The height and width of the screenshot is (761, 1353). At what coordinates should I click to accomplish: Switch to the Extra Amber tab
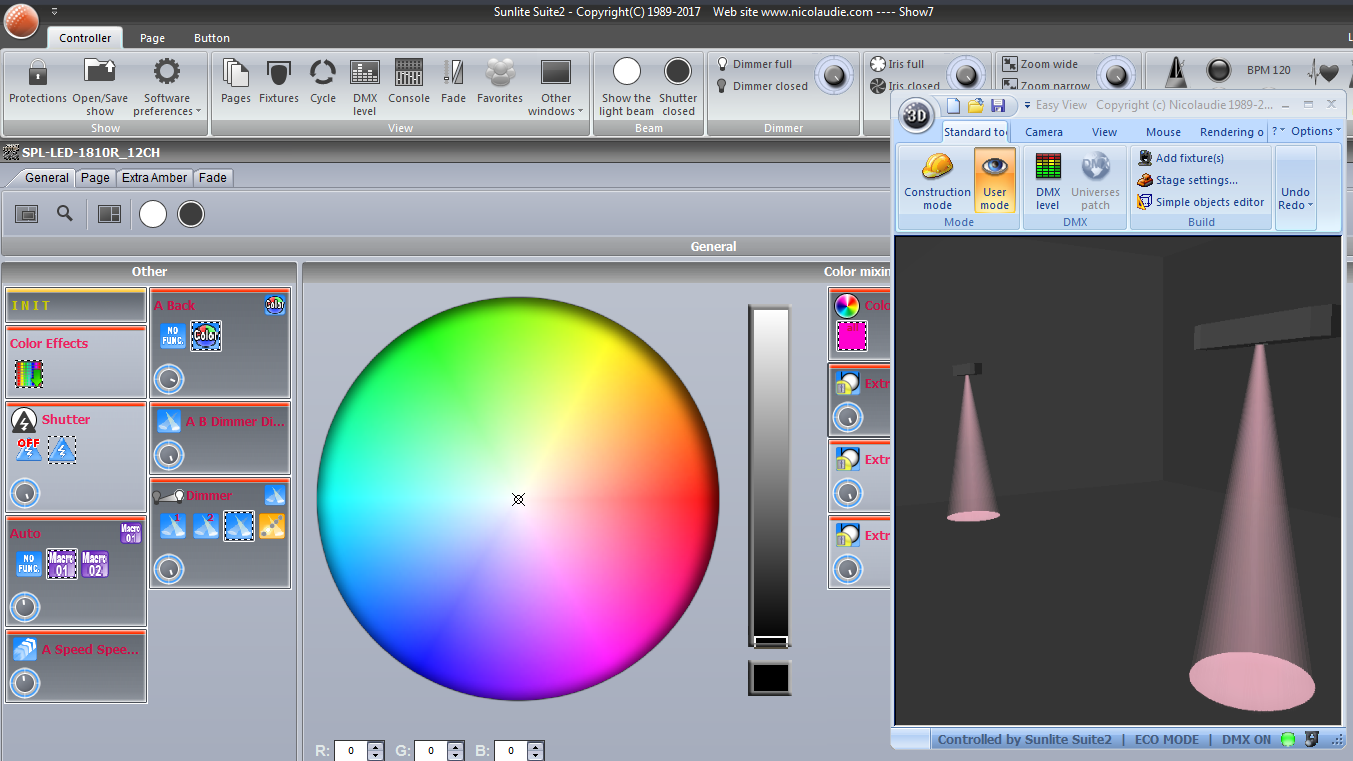coord(154,178)
